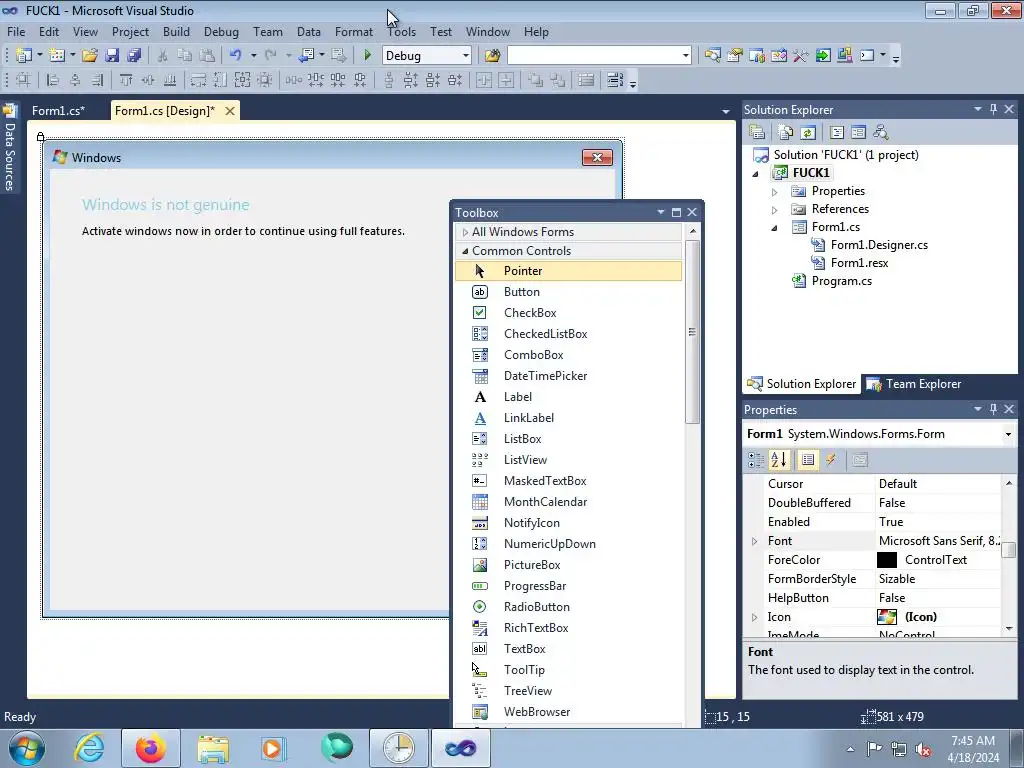Image resolution: width=1024 pixels, height=768 pixels.
Task: Select the Button control in Toolbox
Action: coord(568,292)
